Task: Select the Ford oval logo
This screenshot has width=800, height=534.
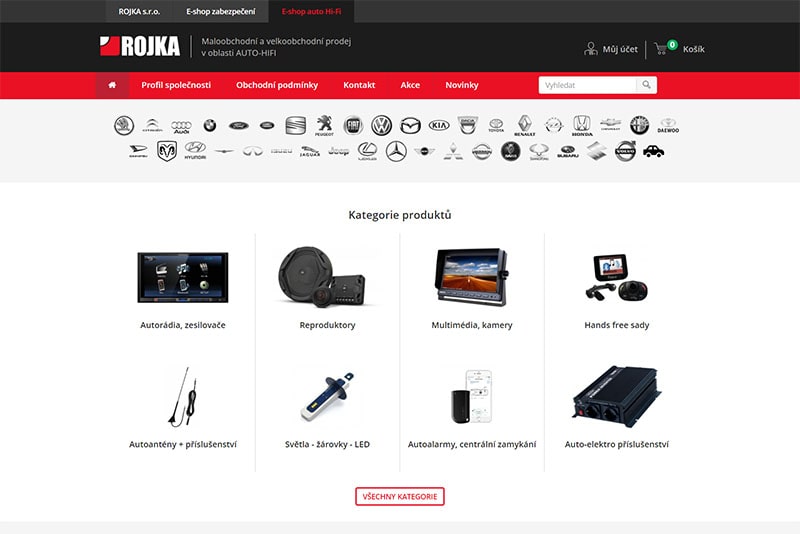Action: pos(238,125)
